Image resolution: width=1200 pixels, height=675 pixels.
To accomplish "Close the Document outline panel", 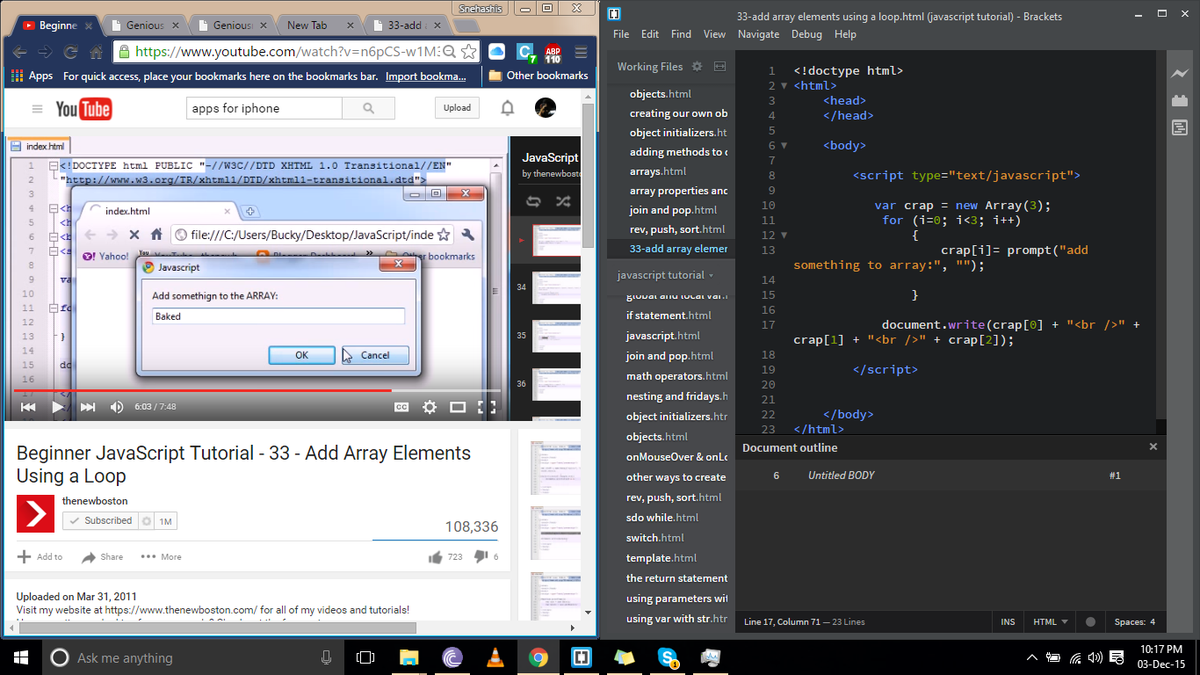I will click(x=1153, y=447).
